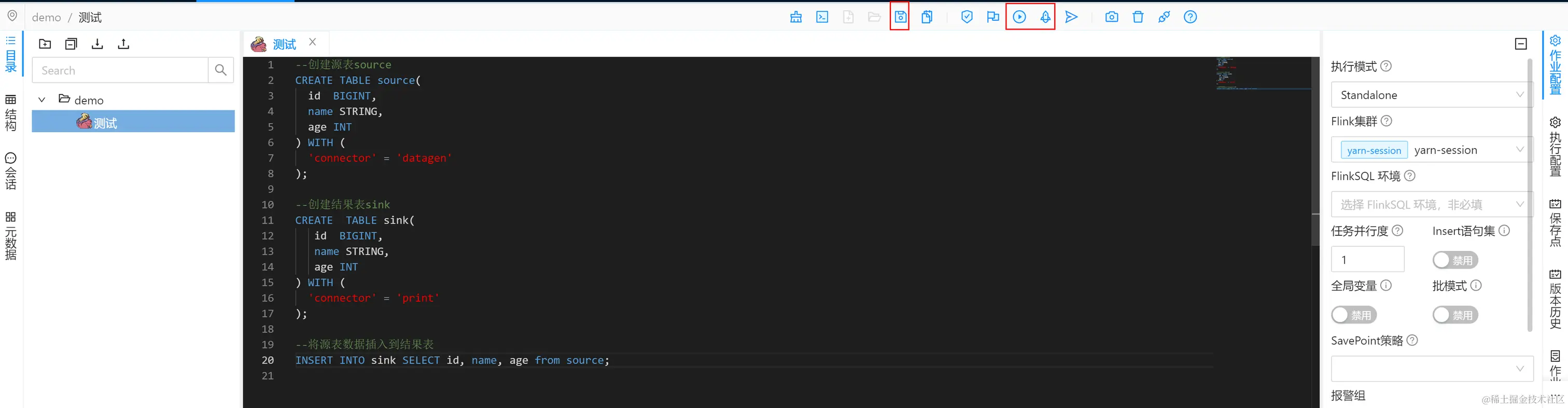Open help with question mark circle icon

point(1190,17)
